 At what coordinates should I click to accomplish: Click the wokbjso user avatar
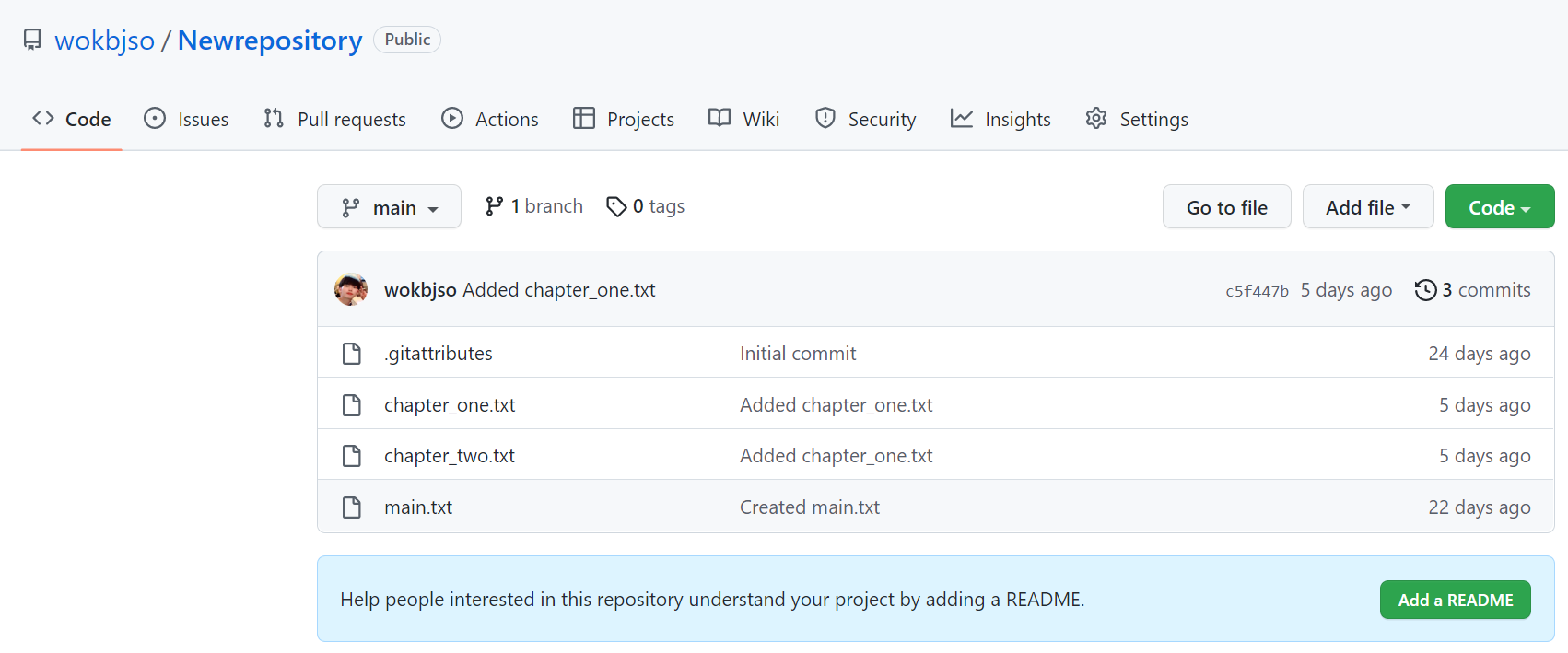pos(351,290)
